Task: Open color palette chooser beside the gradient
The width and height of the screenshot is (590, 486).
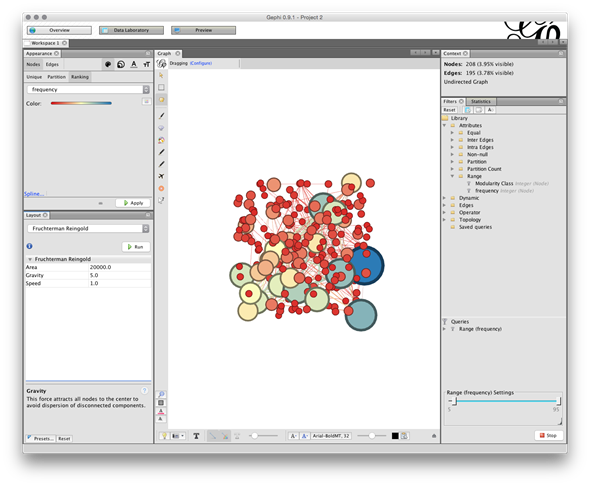Action: [146, 102]
